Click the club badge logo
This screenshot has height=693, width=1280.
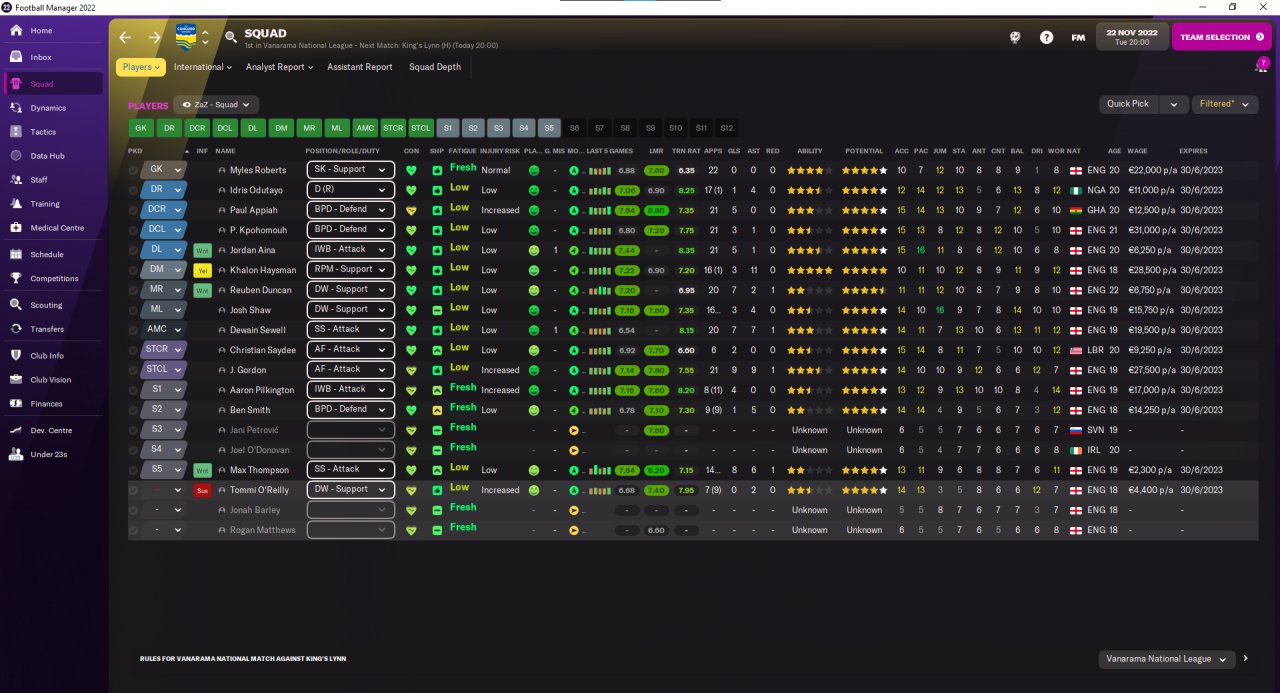coord(186,37)
